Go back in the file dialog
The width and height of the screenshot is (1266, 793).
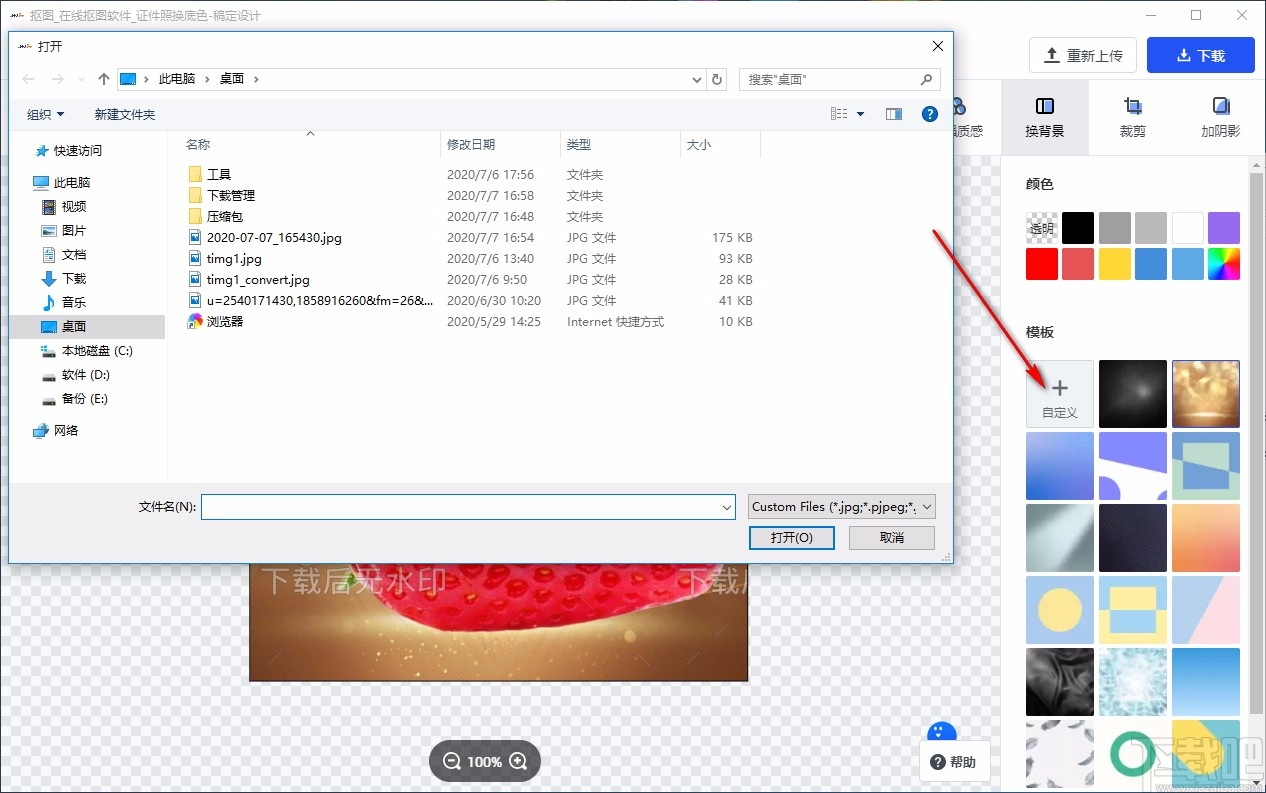29,79
